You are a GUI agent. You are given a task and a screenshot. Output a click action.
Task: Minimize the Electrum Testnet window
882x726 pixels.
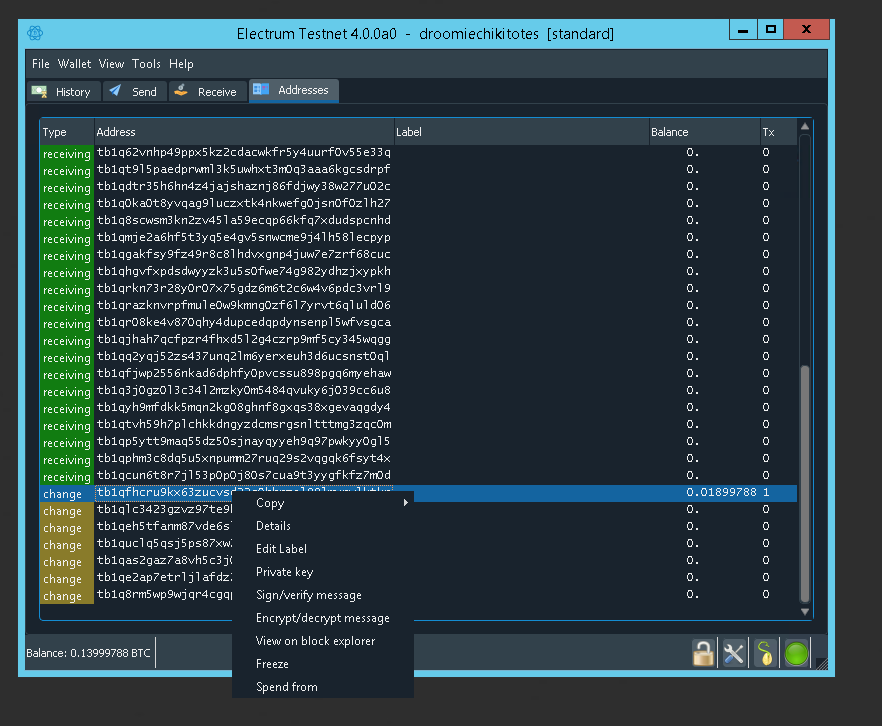click(x=743, y=30)
